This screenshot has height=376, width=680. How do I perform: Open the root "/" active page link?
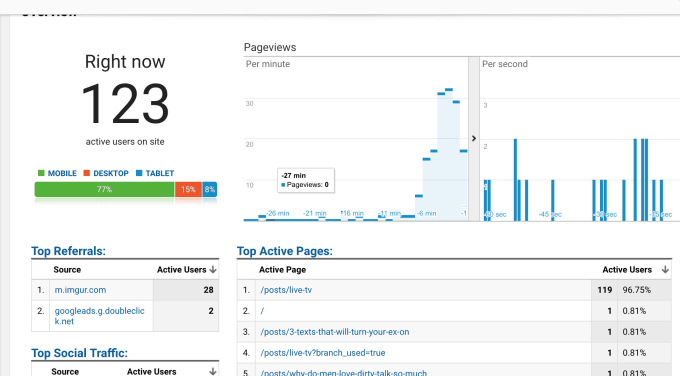click(262, 311)
